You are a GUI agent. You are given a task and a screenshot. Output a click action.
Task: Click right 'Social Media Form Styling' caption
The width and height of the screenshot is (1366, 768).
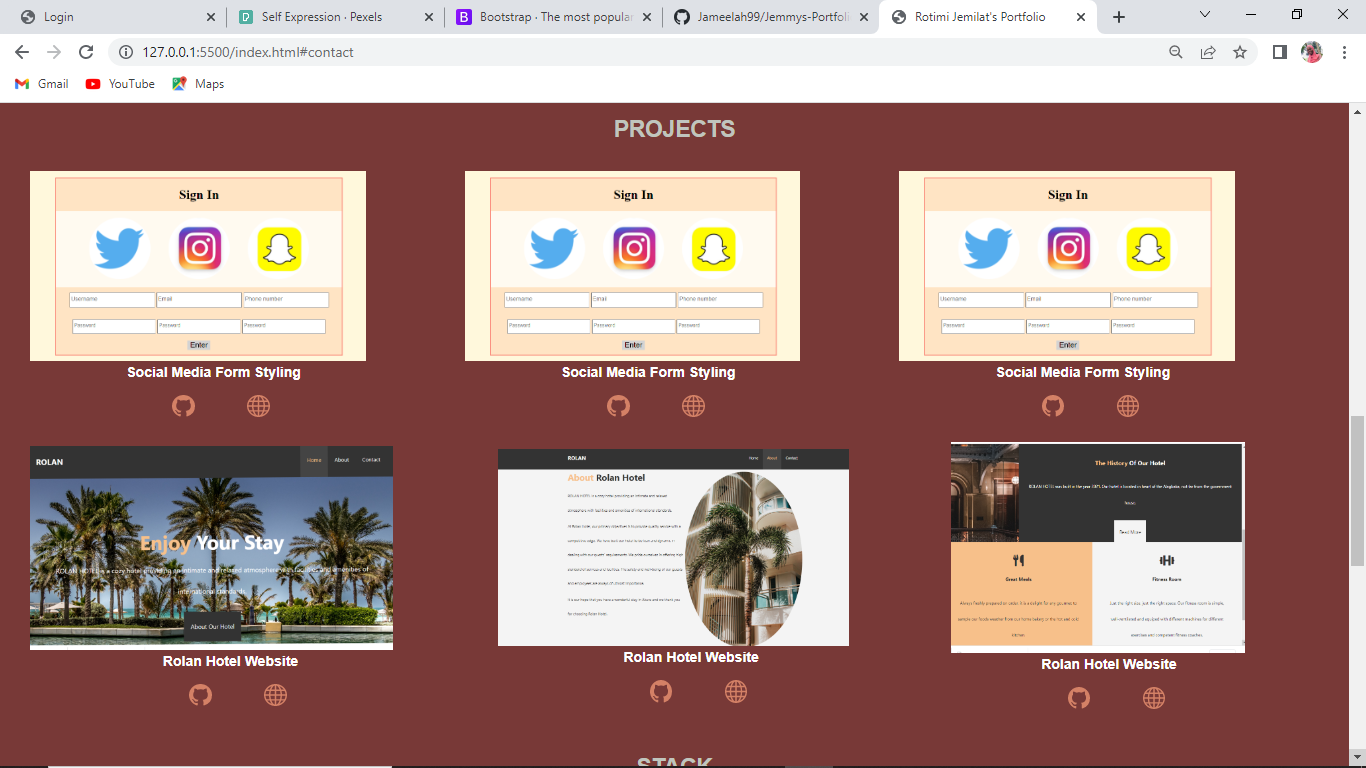coord(1083,372)
